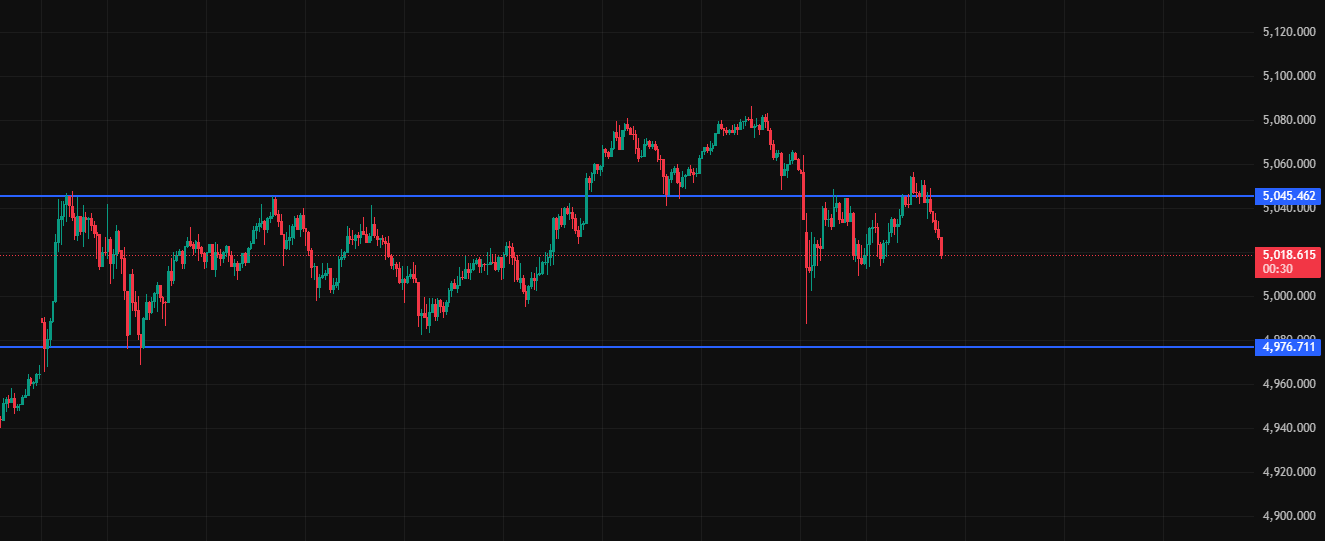Click the red 5,018.615 current price label
Image resolution: width=1325 pixels, height=541 pixels.
coord(1288,255)
